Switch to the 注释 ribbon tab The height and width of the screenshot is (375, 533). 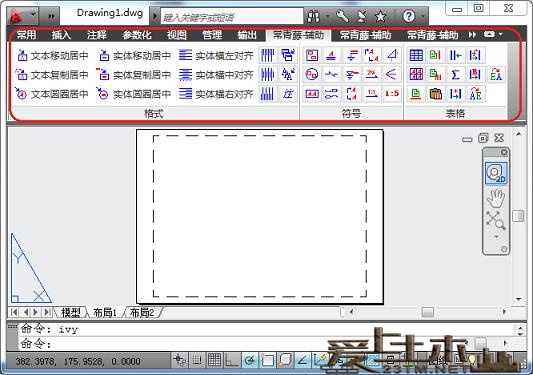coord(97,35)
